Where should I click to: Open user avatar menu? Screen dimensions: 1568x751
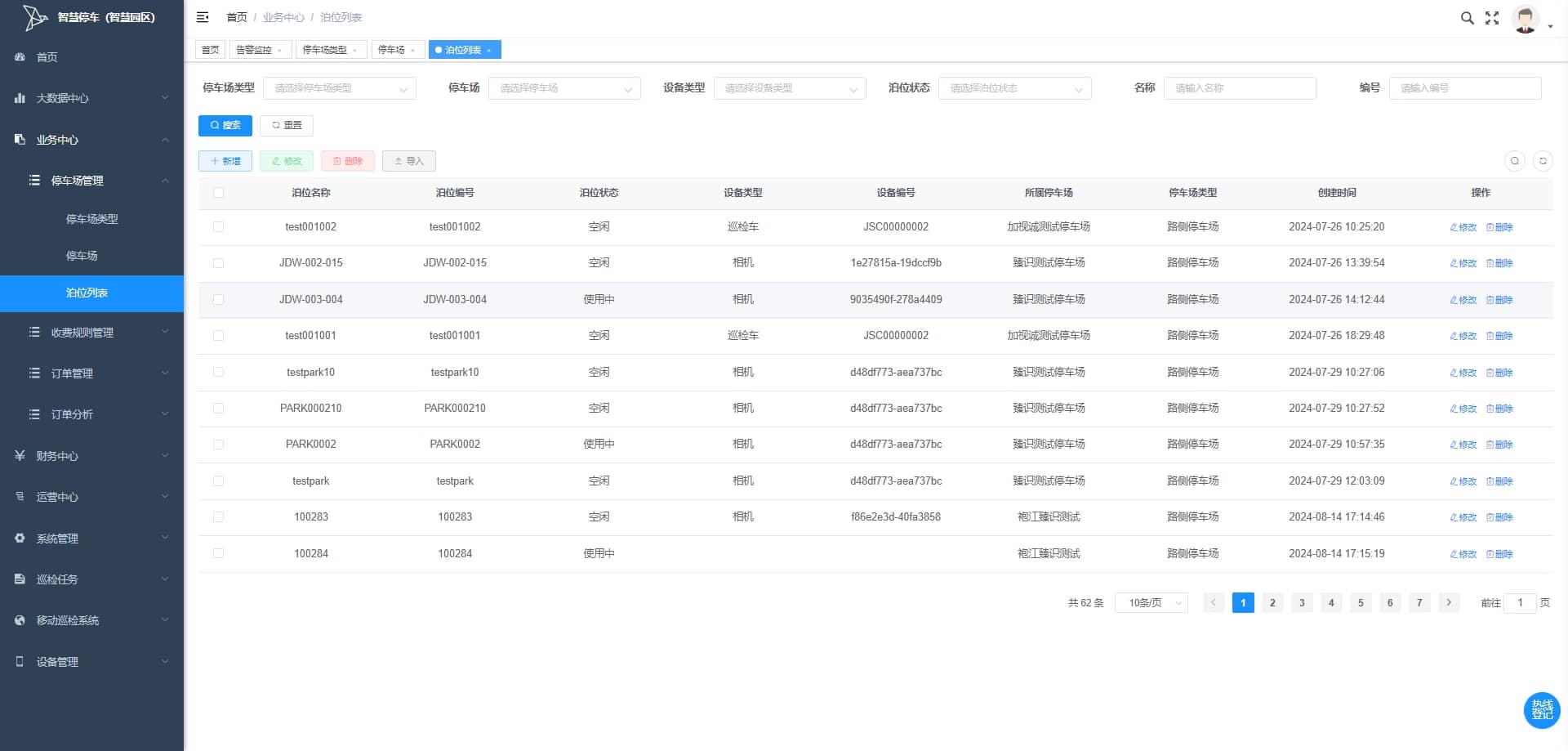tap(1526, 19)
